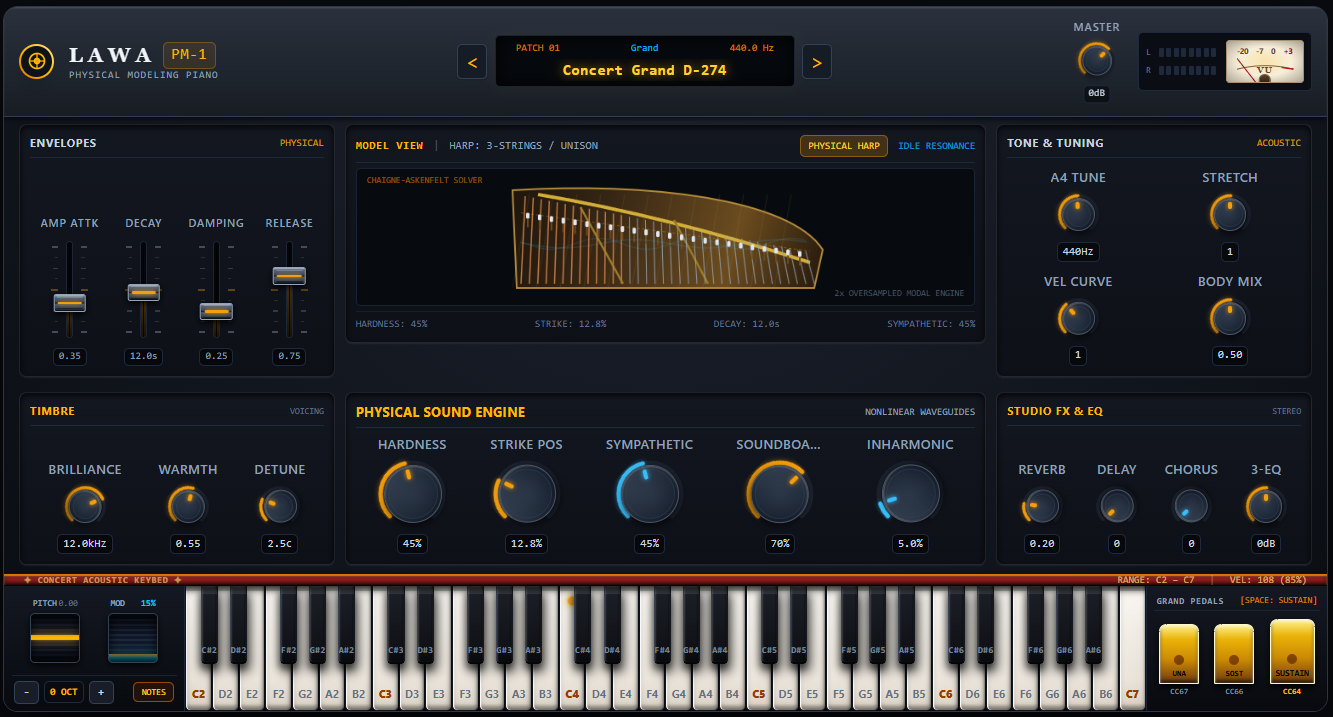Go to previous patch with left arrow

(x=472, y=62)
